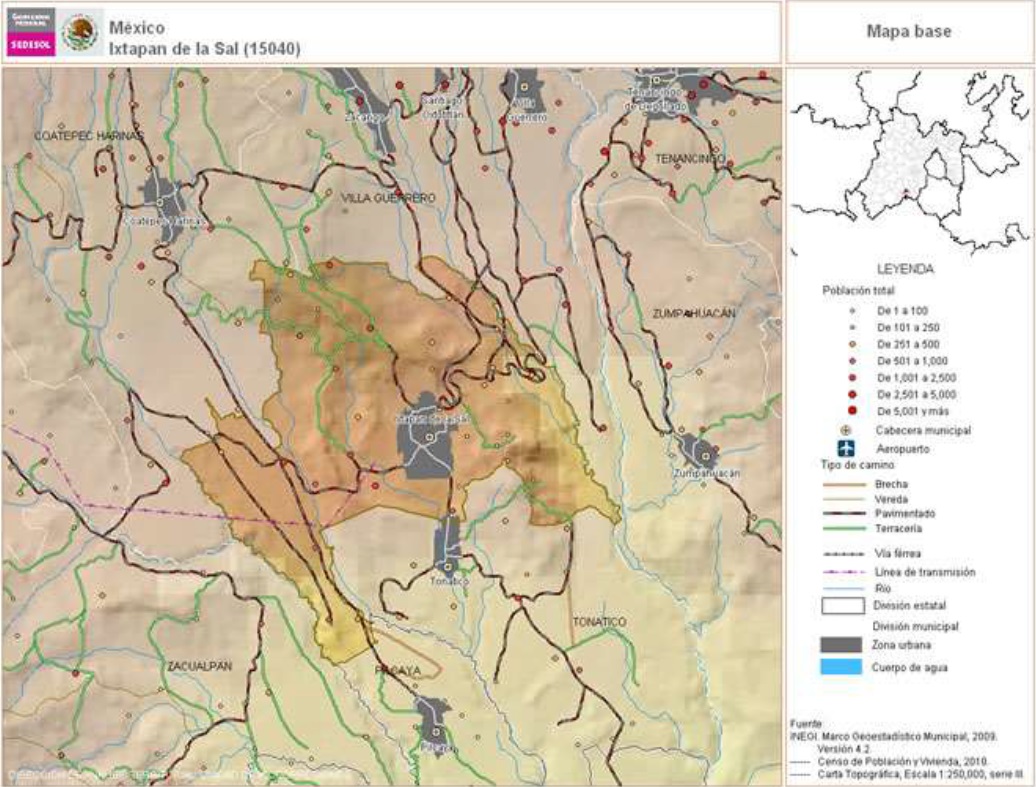Screen dimensions: 1036x787
Task: Click the Pavimentado road type legend entry
Action: (883, 512)
